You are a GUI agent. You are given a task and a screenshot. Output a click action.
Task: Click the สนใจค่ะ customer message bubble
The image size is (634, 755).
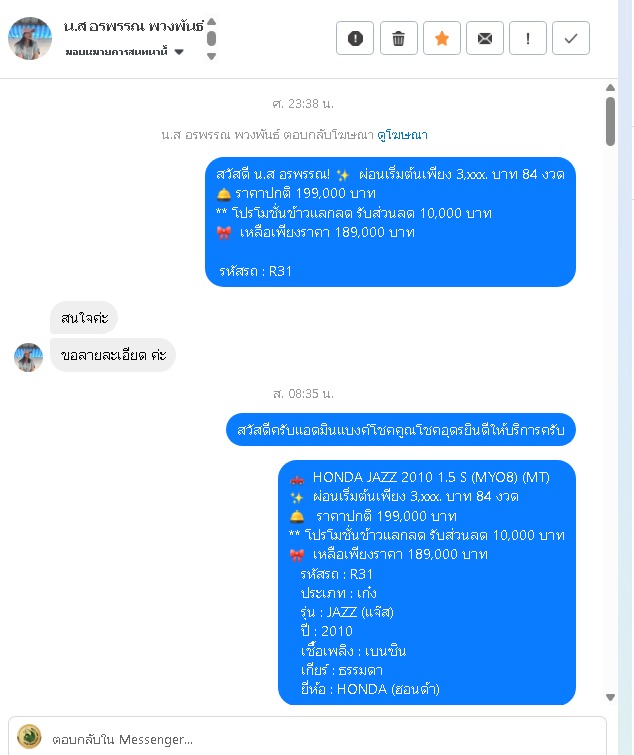pyautogui.click(x=84, y=318)
